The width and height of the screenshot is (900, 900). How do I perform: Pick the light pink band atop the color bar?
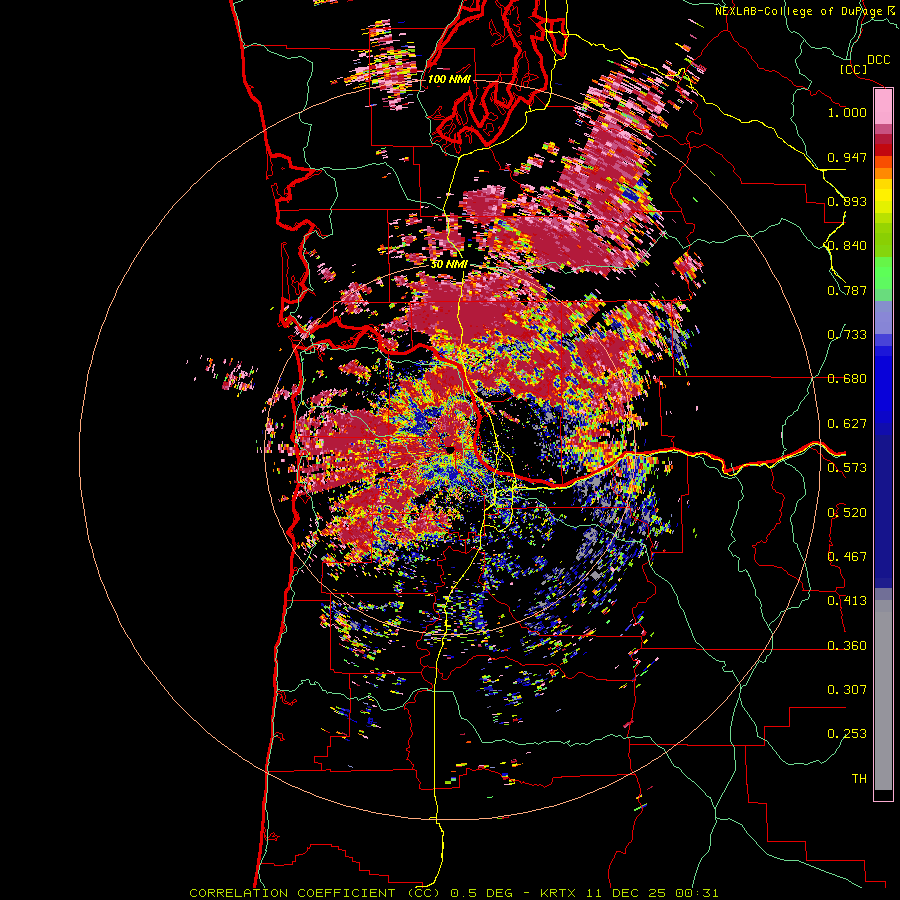883,106
